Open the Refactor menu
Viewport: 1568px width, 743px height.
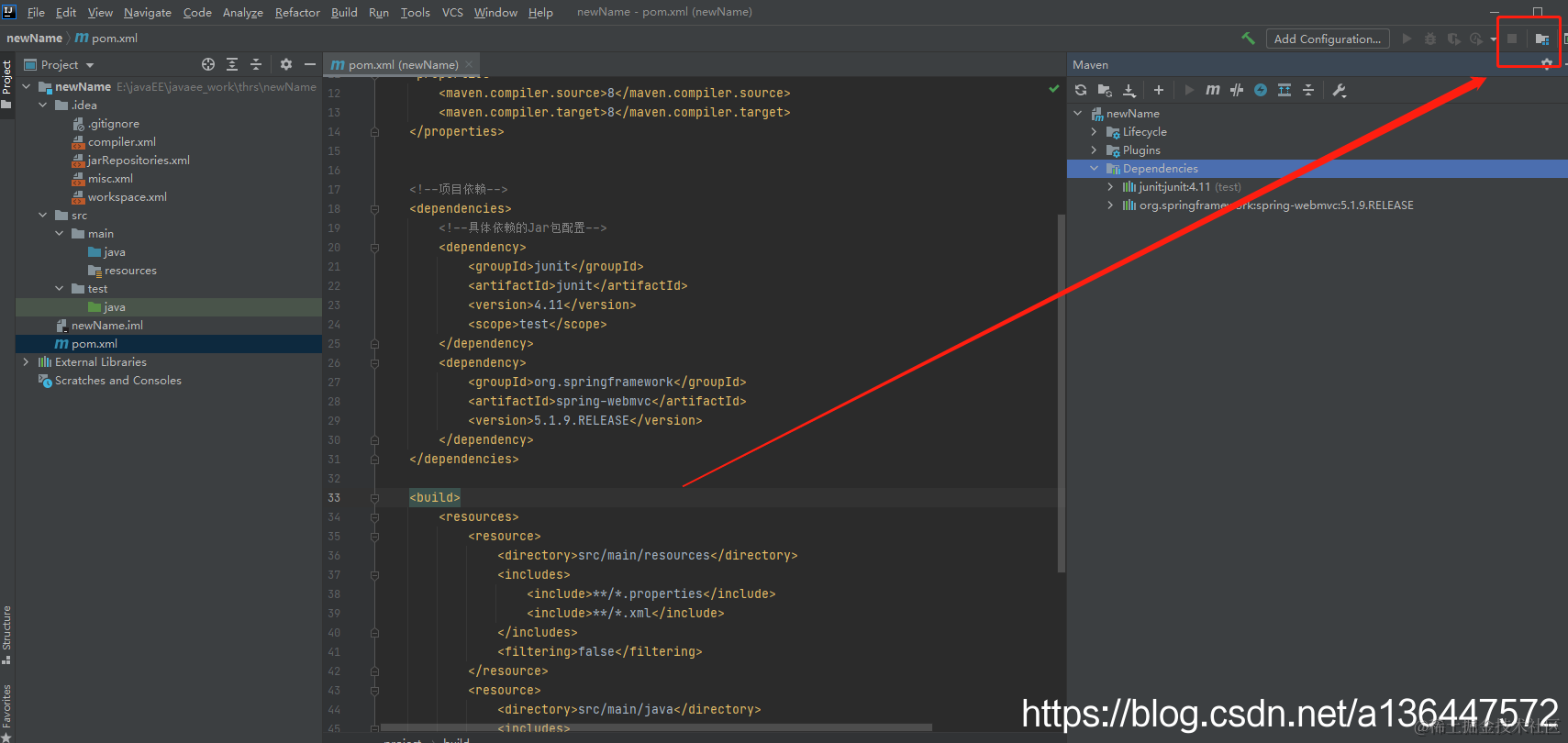pyautogui.click(x=297, y=12)
